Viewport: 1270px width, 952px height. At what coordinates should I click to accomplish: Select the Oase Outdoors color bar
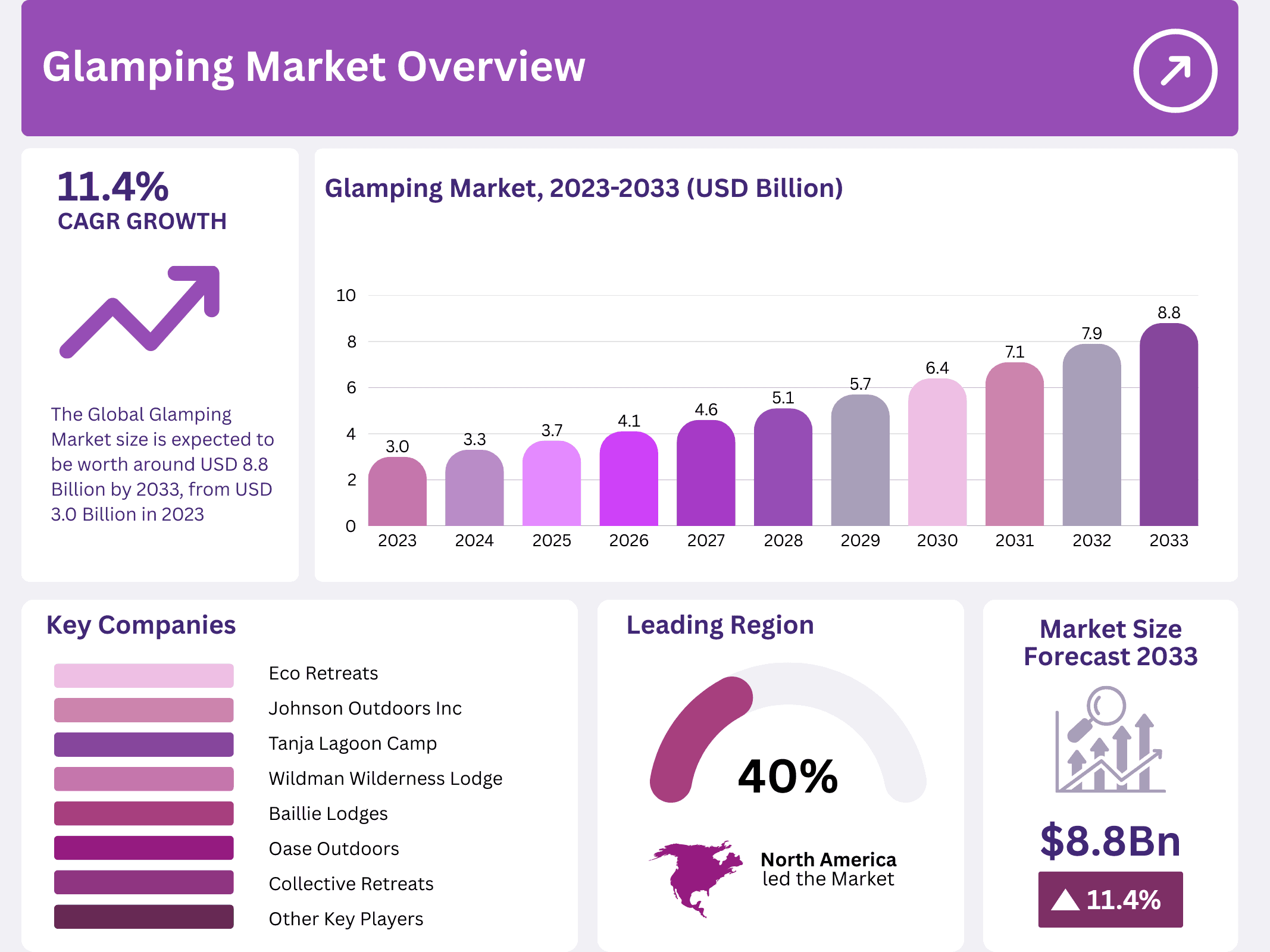pyautogui.click(x=143, y=848)
